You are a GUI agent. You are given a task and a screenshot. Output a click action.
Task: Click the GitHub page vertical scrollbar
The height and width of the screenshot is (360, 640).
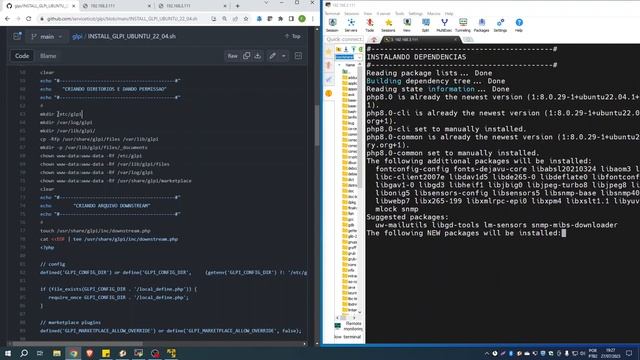click(x=317, y=124)
